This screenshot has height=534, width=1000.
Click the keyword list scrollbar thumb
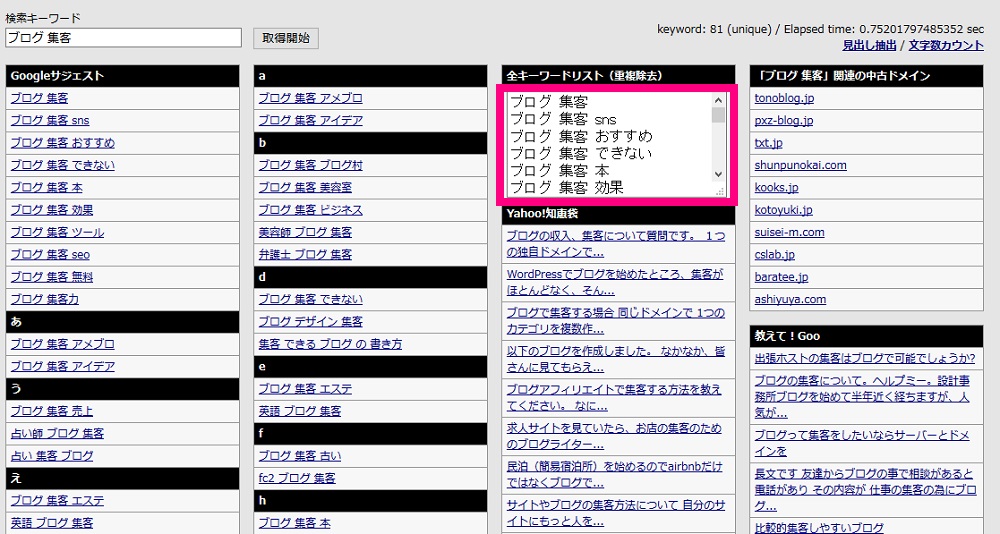(x=718, y=115)
